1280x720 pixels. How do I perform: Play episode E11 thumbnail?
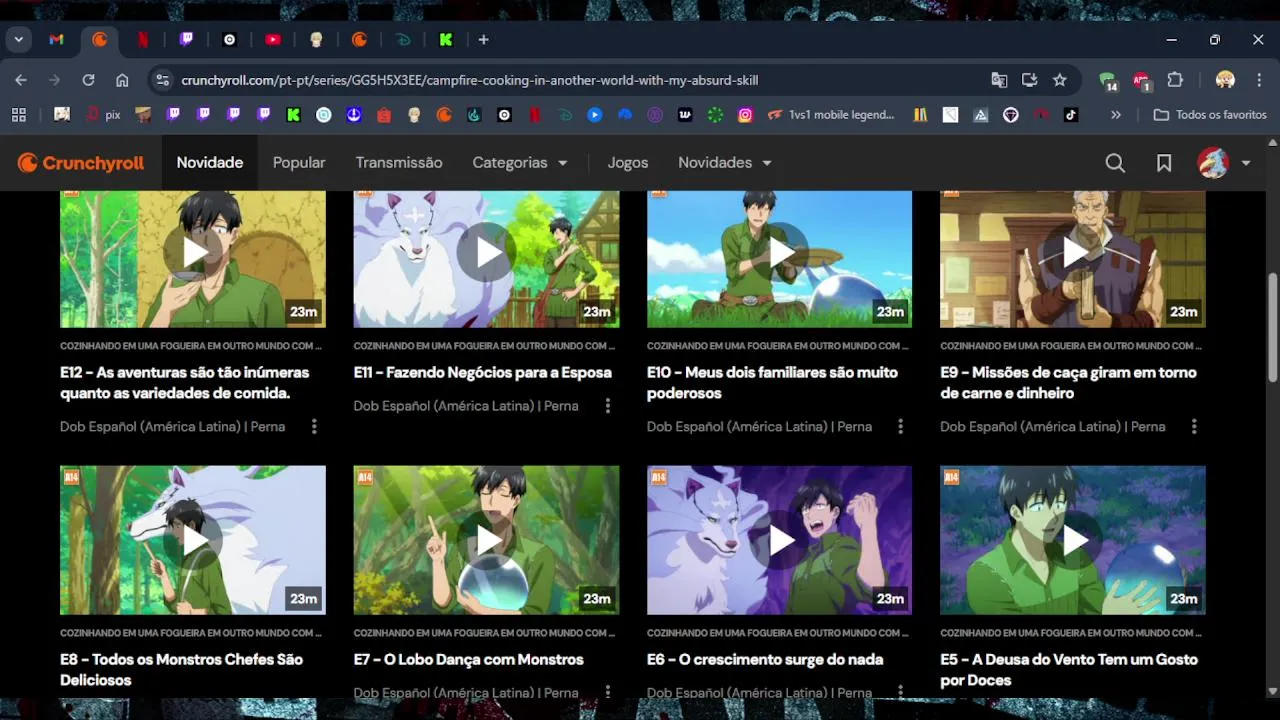[x=486, y=259]
